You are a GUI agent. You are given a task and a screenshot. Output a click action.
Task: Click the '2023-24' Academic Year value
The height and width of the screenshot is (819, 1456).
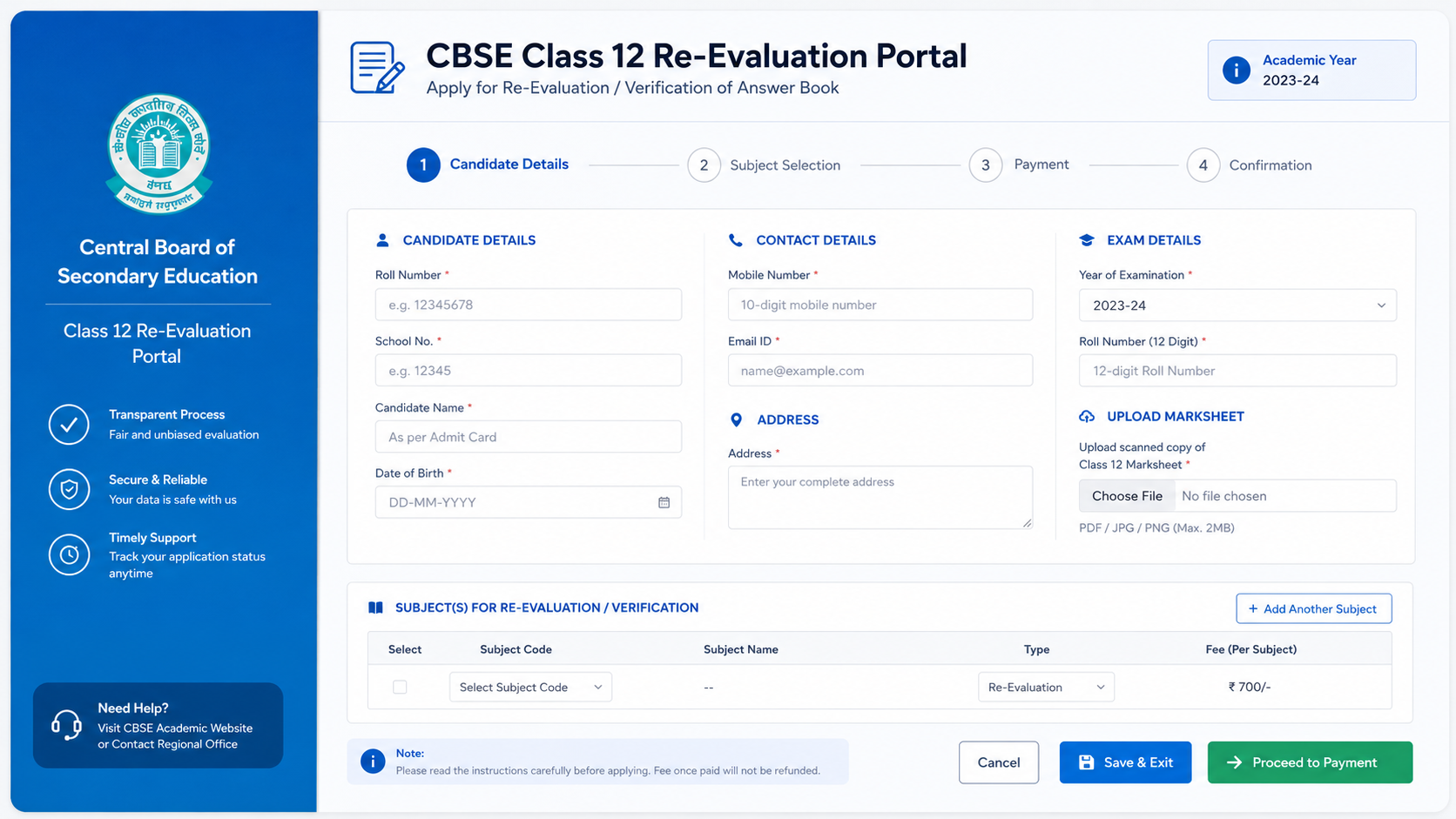pos(1291,80)
